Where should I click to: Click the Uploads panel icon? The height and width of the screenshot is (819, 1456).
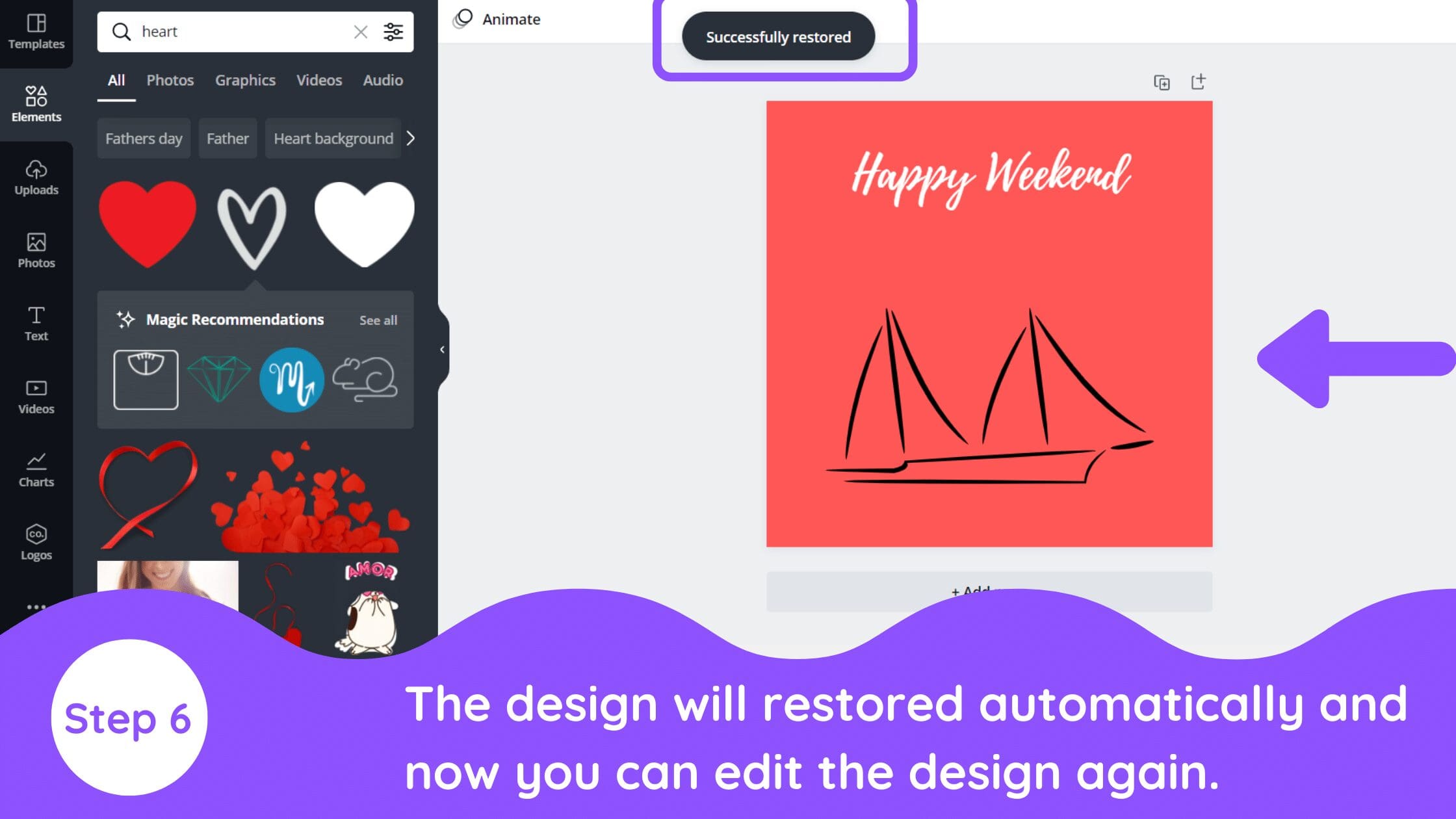36,176
